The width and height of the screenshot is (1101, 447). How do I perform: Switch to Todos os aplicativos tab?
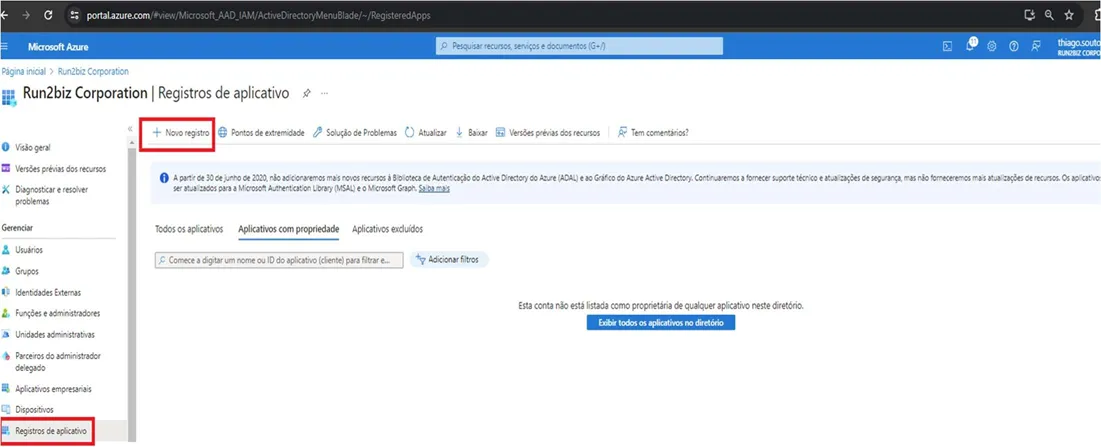(189, 229)
